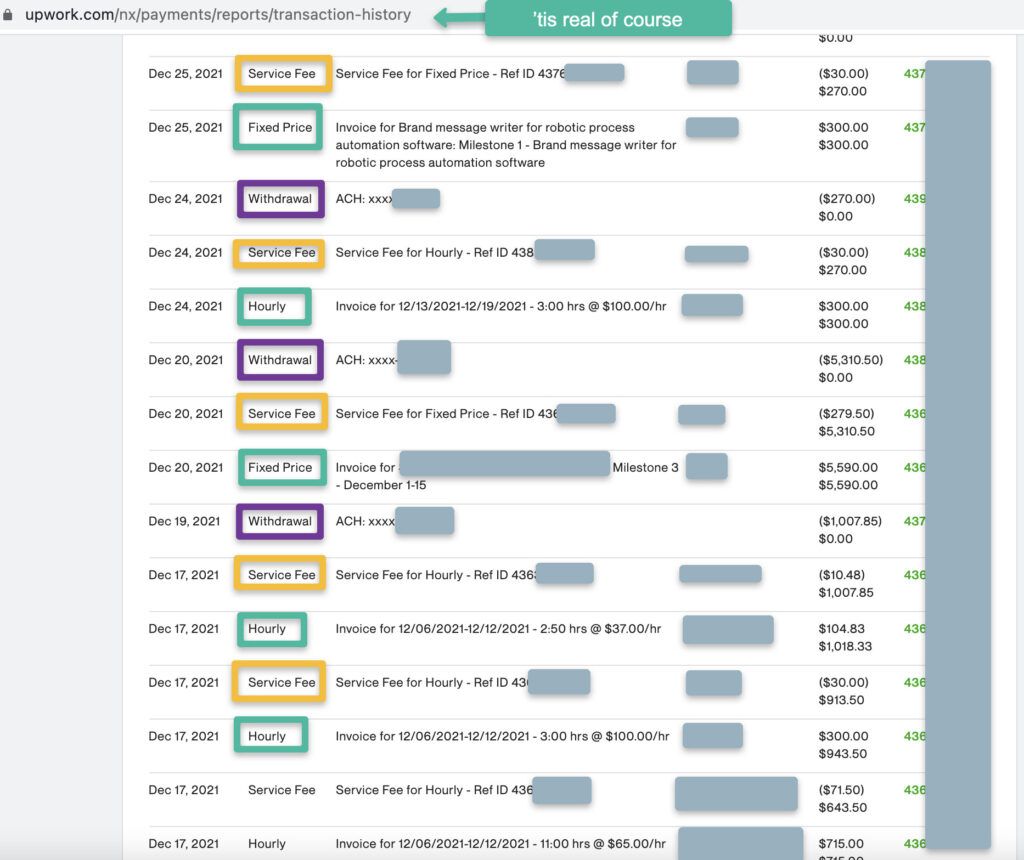Click the lock icon in the address bar

coord(9,15)
